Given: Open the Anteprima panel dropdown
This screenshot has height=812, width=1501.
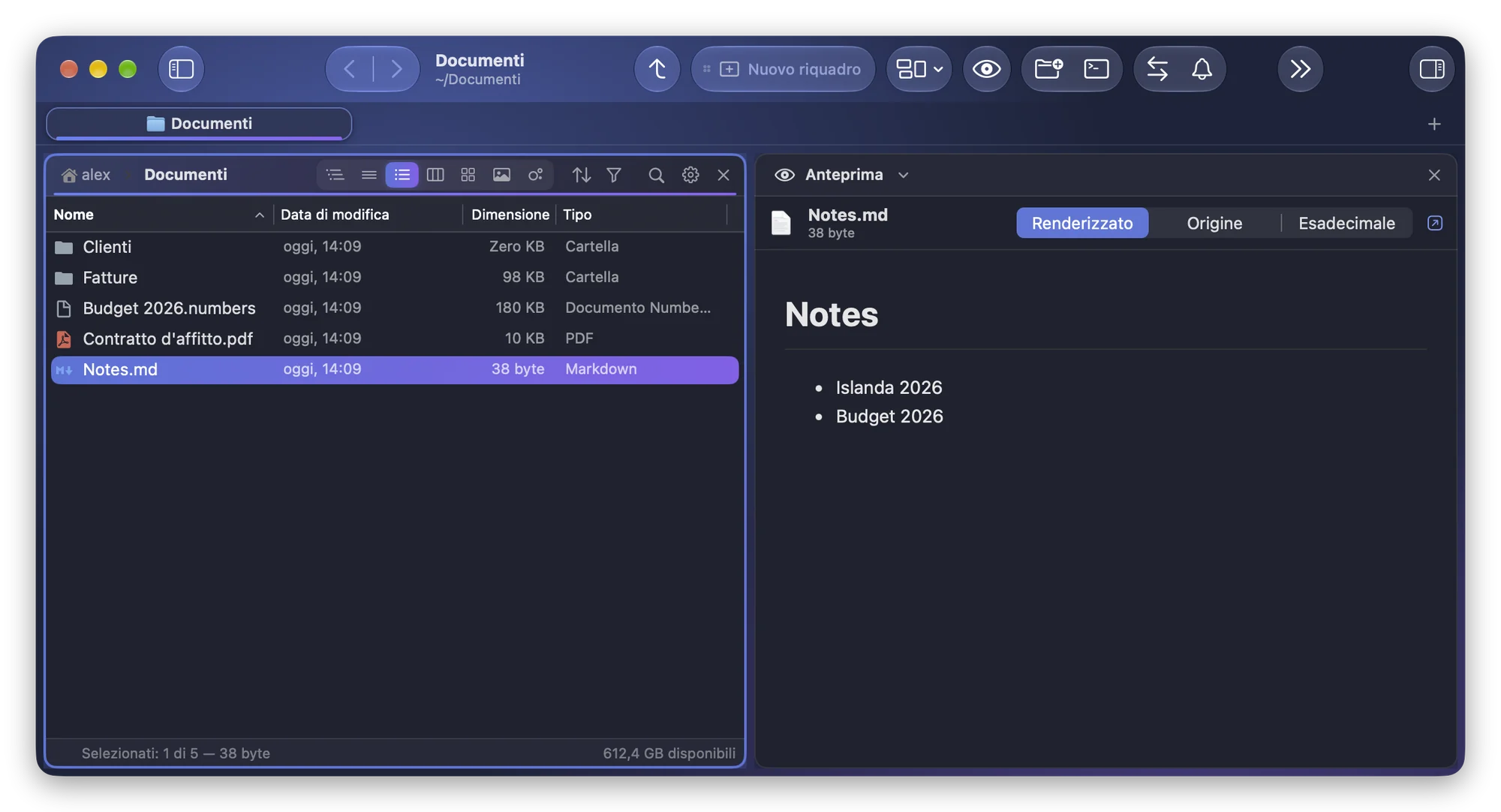Looking at the screenshot, I should tap(904, 175).
